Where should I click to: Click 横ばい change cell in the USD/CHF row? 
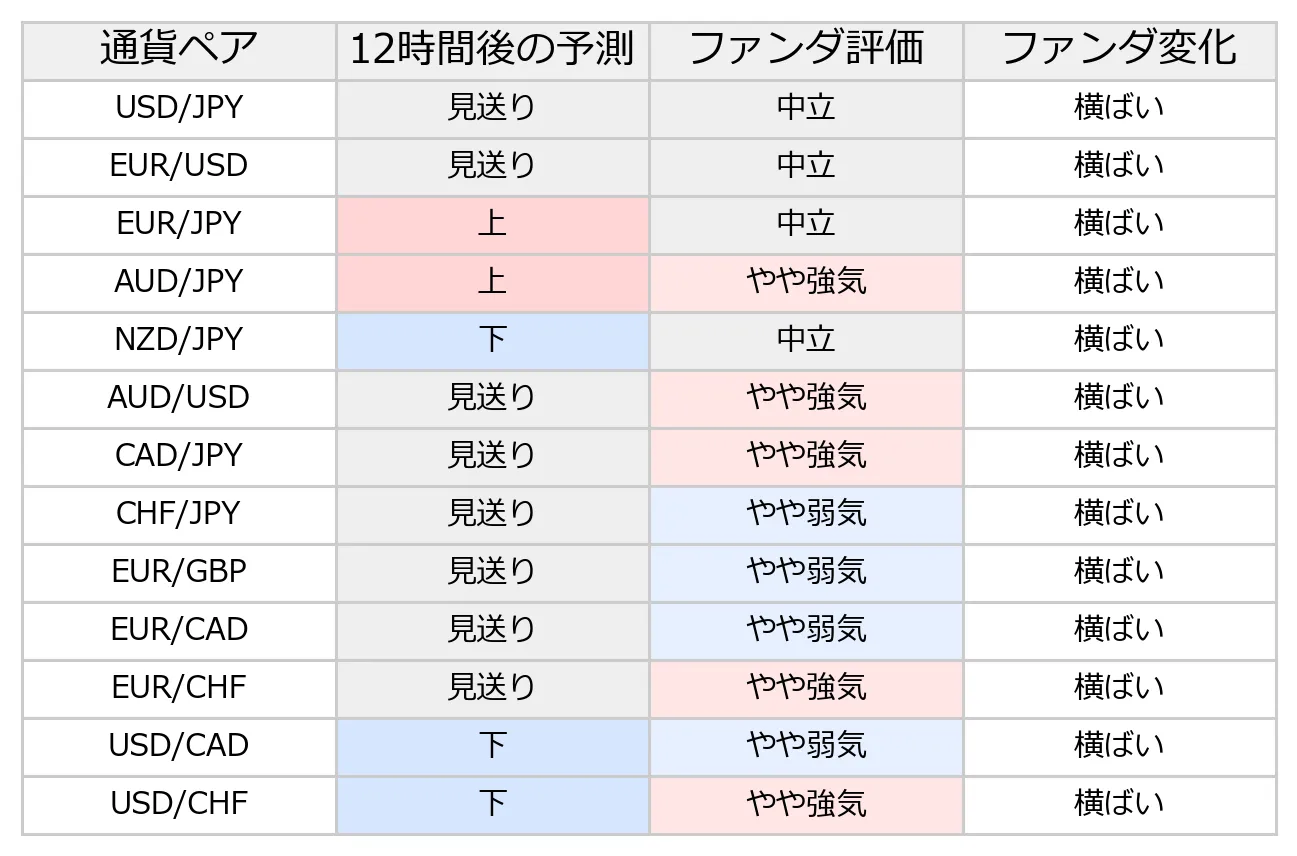pyautogui.click(x=1120, y=805)
